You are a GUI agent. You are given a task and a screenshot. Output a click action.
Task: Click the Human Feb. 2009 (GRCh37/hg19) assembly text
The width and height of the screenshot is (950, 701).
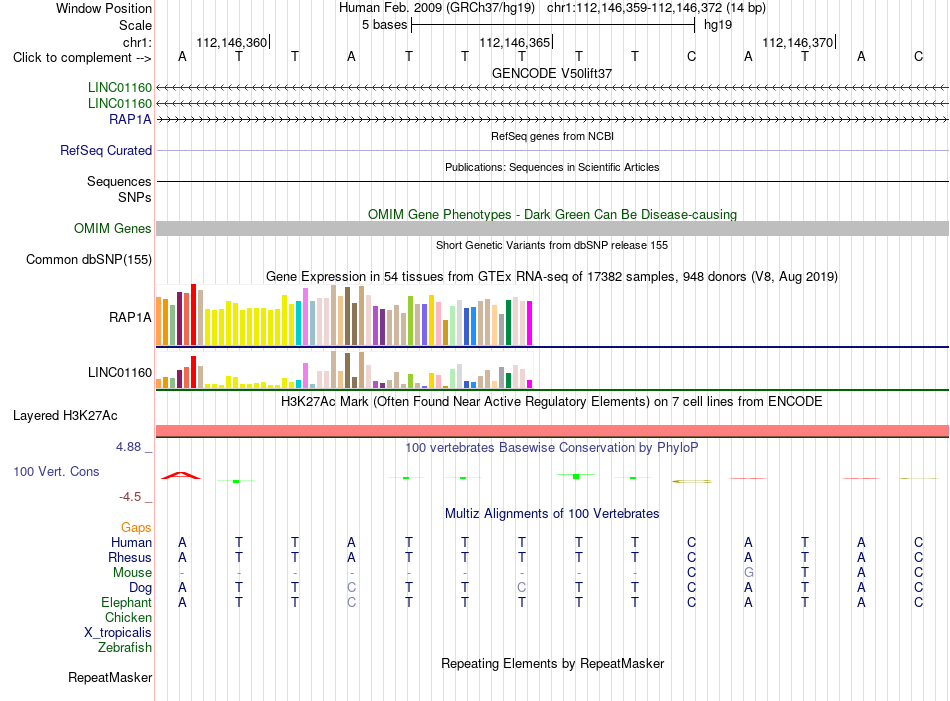point(437,8)
